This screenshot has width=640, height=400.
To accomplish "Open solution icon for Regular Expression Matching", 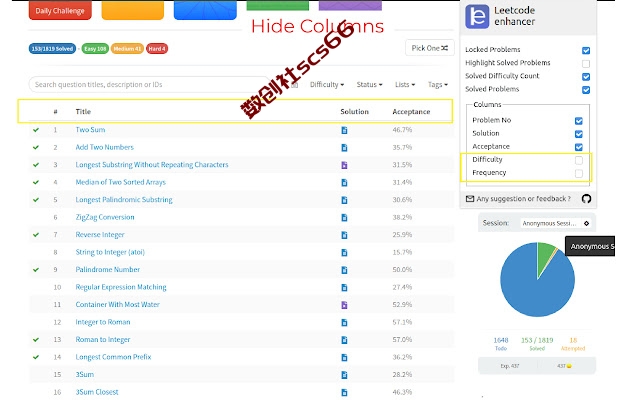I will click(x=344, y=288).
